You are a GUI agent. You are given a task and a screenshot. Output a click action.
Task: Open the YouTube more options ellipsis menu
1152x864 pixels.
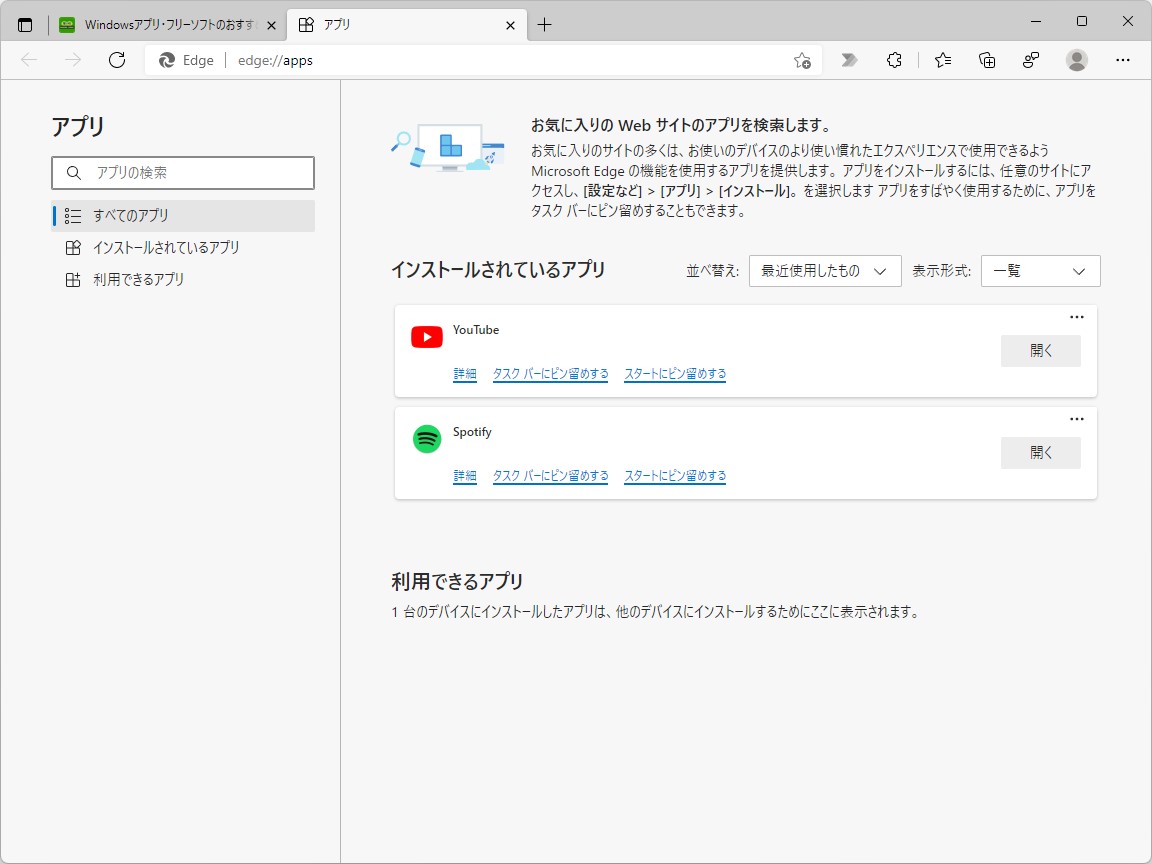(1076, 317)
